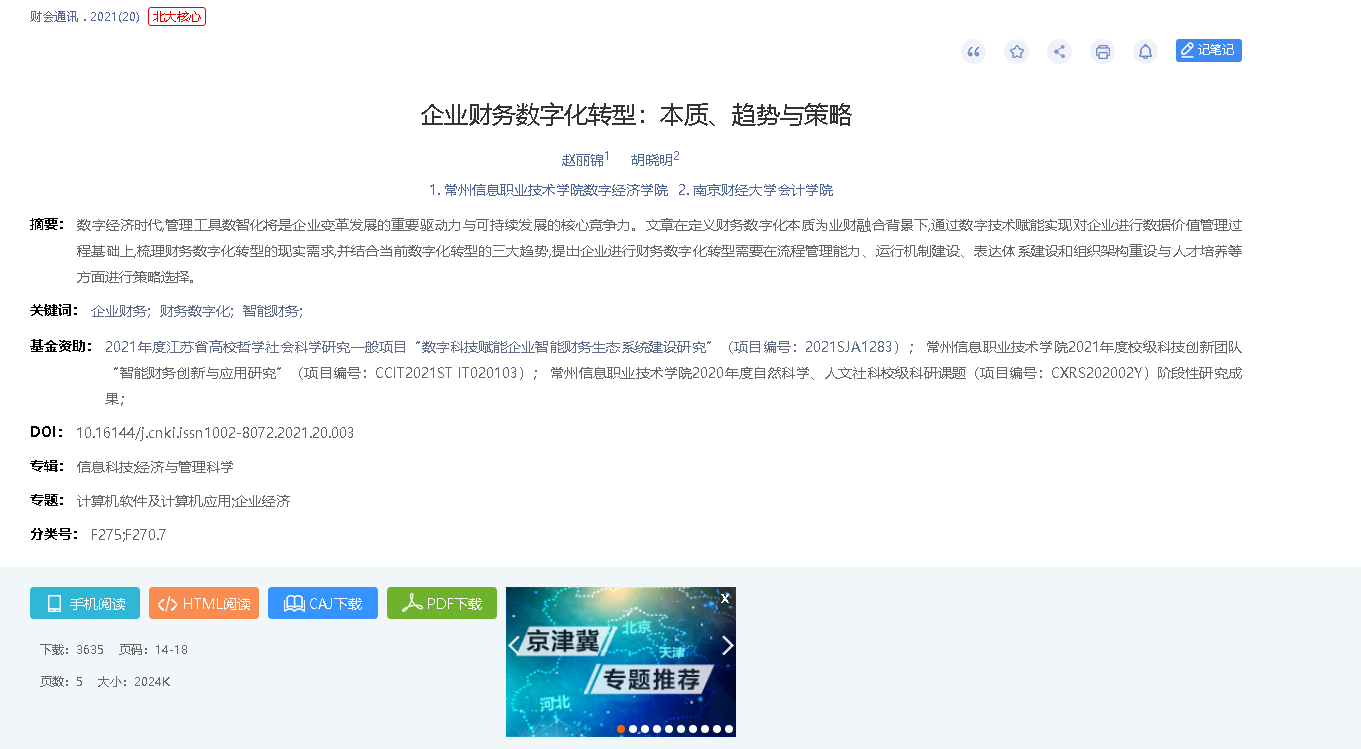The image size is (1361, 749).
Task: Open the 记笔记 note button
Action: [1209, 50]
